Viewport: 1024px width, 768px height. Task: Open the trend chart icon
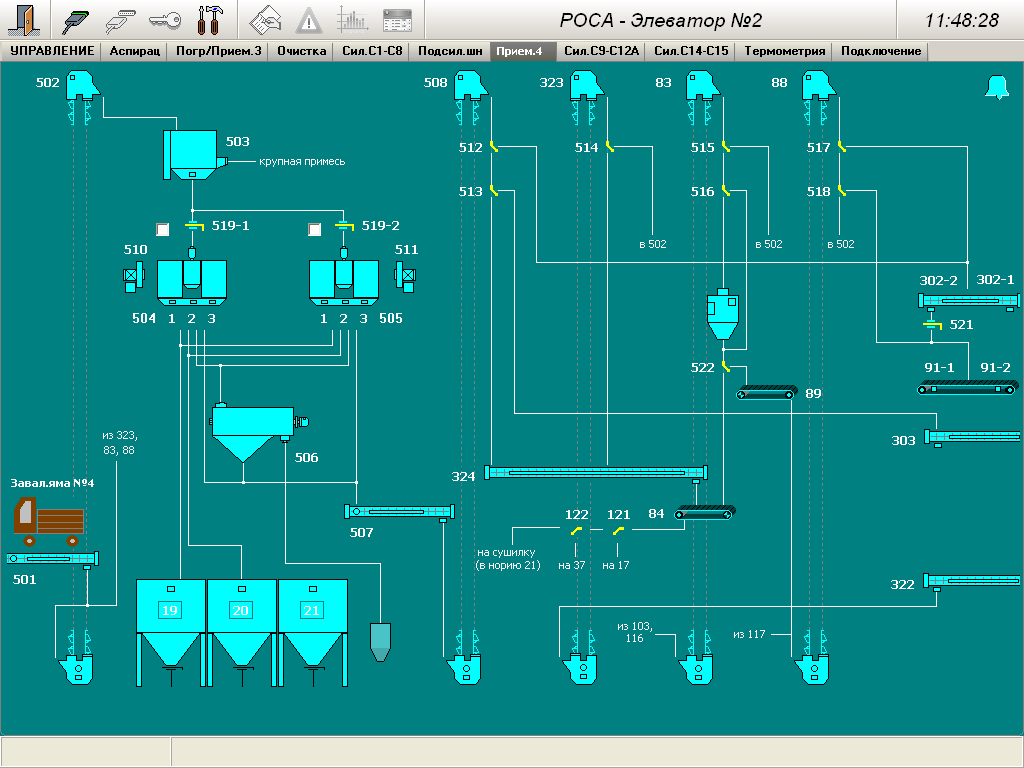point(352,19)
